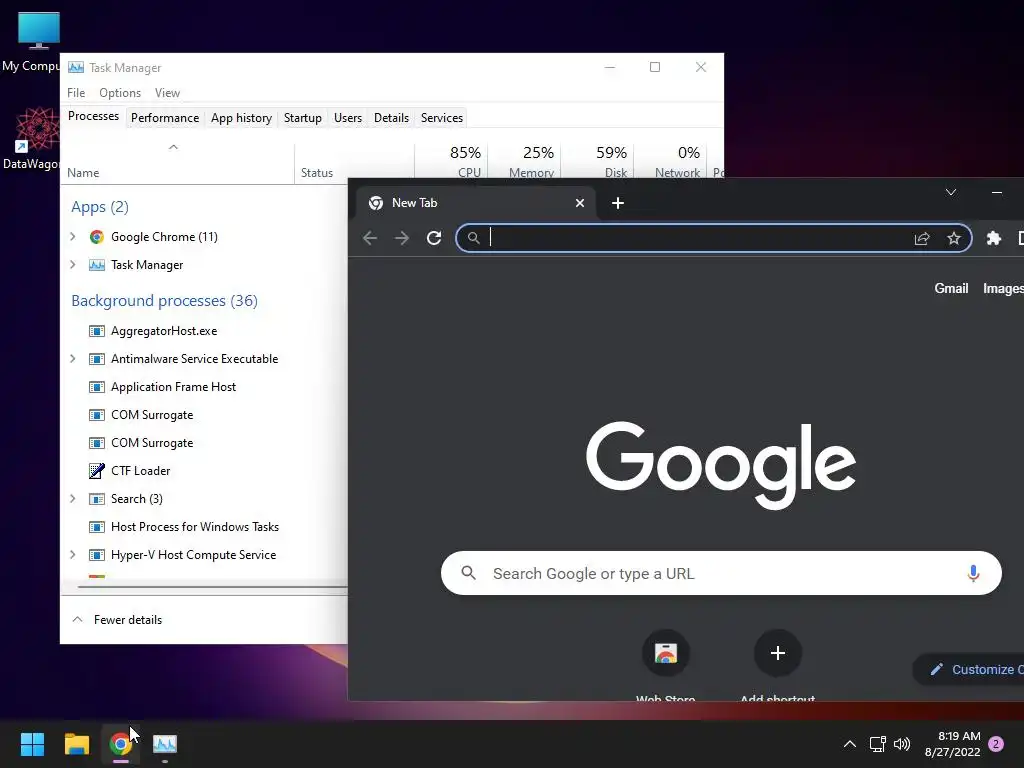The width and height of the screenshot is (1024, 768).
Task: Open the clock showing 8:19 AM
Action: (953, 744)
